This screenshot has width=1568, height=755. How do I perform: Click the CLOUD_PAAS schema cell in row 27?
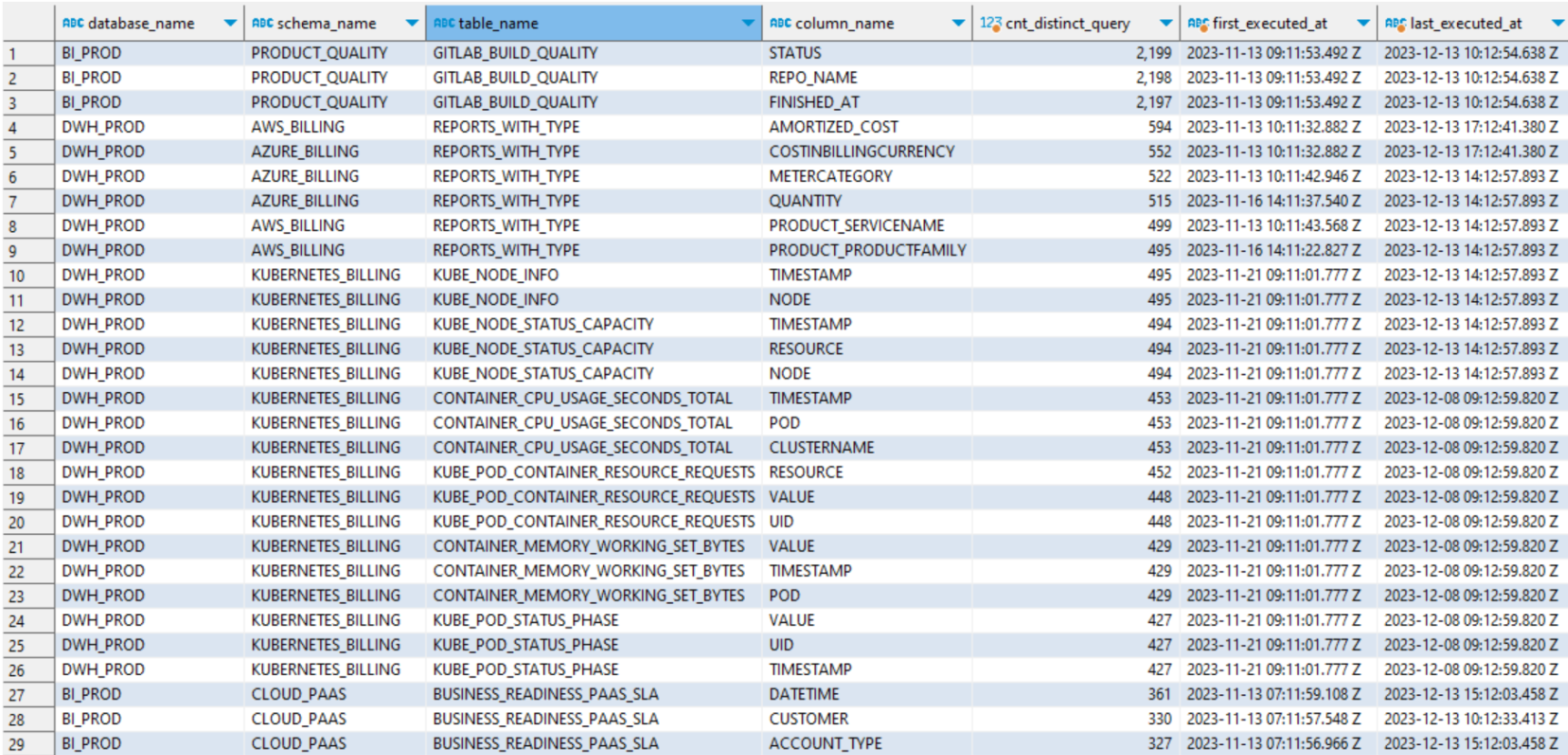click(298, 695)
